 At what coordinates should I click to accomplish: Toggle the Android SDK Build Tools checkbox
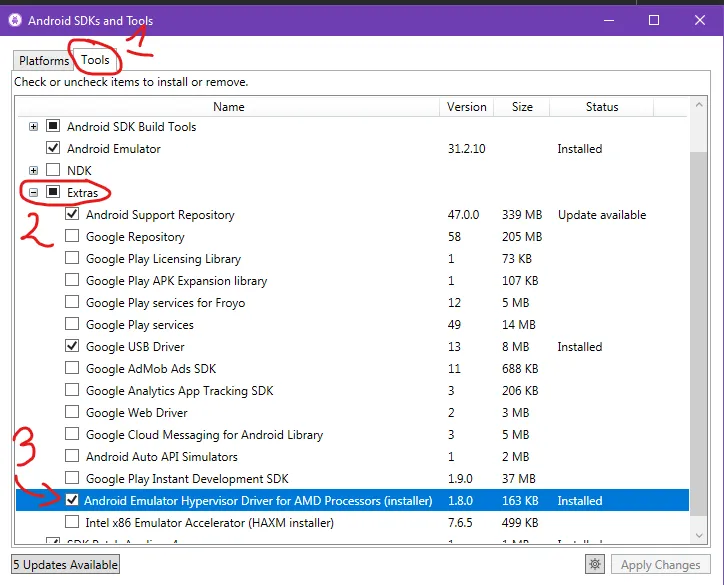tap(53, 126)
